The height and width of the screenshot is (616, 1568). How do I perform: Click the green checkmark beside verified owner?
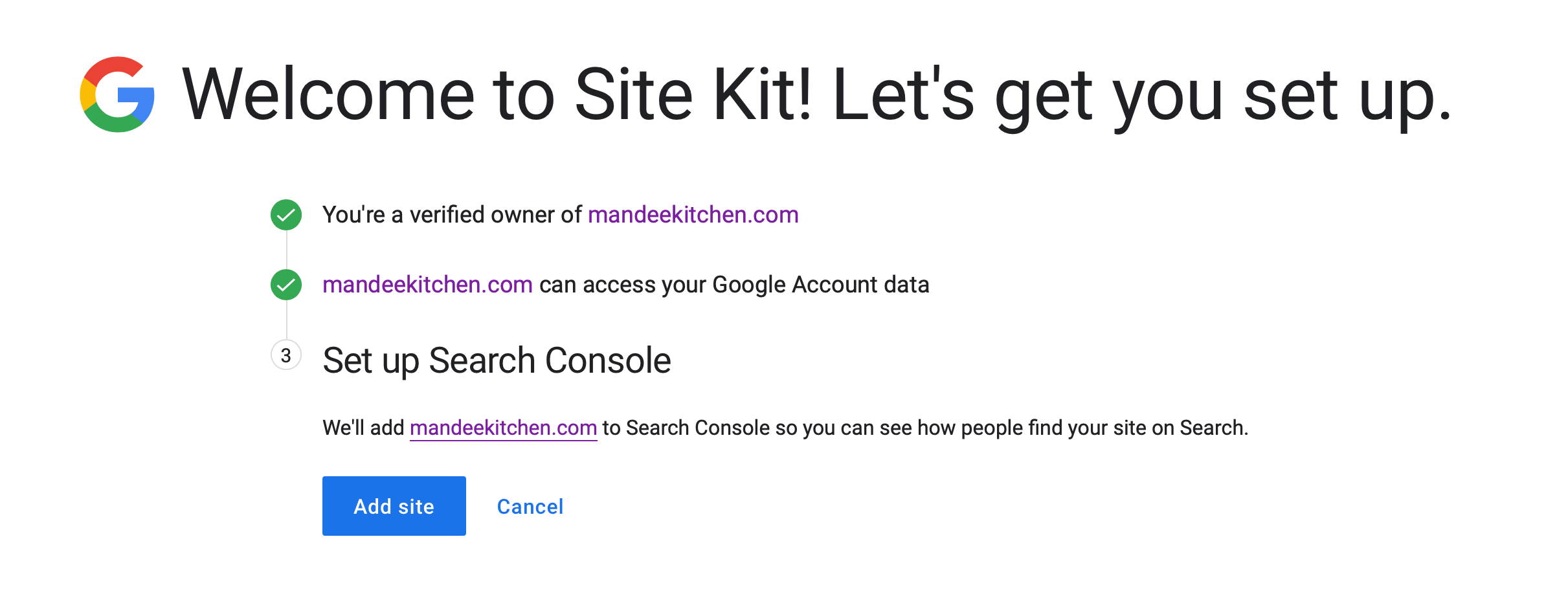[x=286, y=215]
